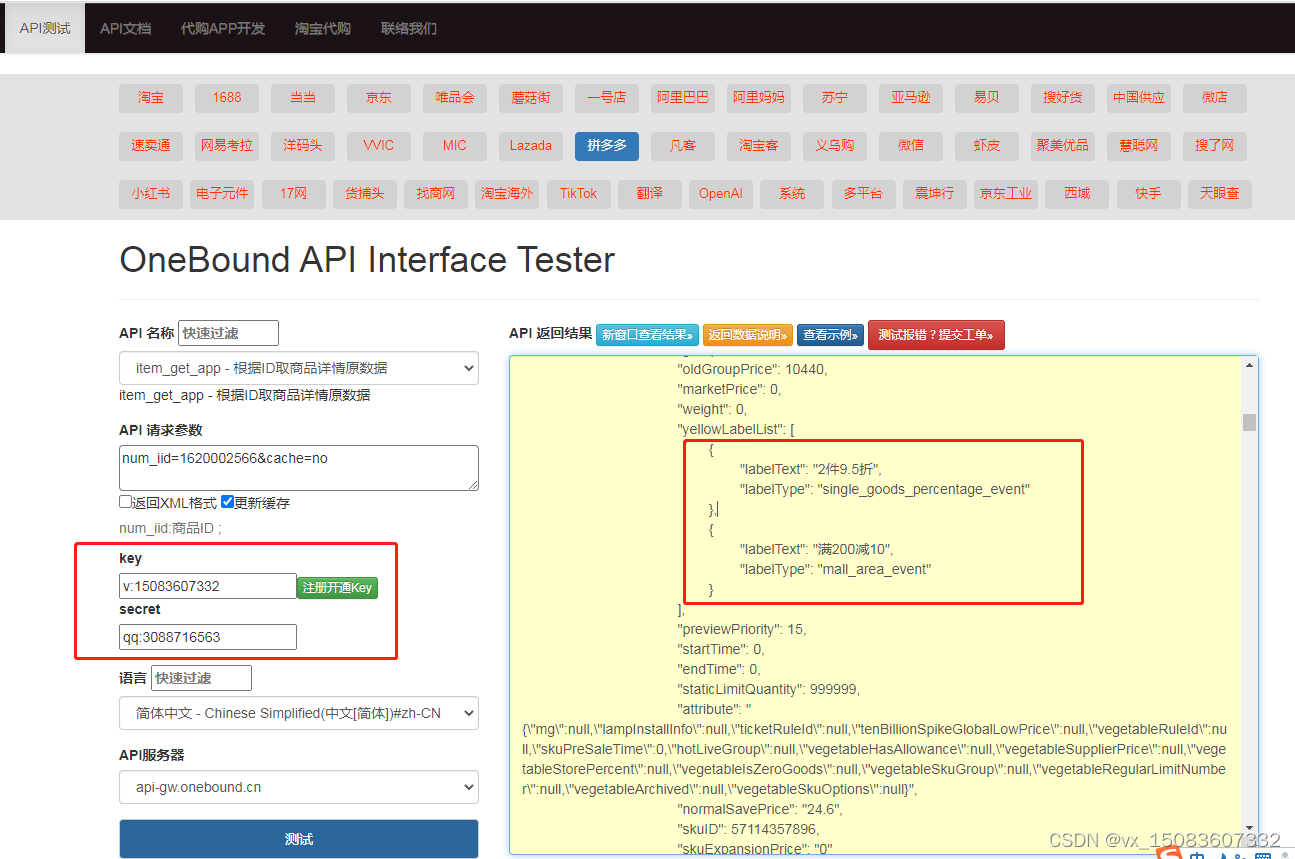Focus the 语言 quick filter field
Viewport: 1295px width, 859px height.
201,678
